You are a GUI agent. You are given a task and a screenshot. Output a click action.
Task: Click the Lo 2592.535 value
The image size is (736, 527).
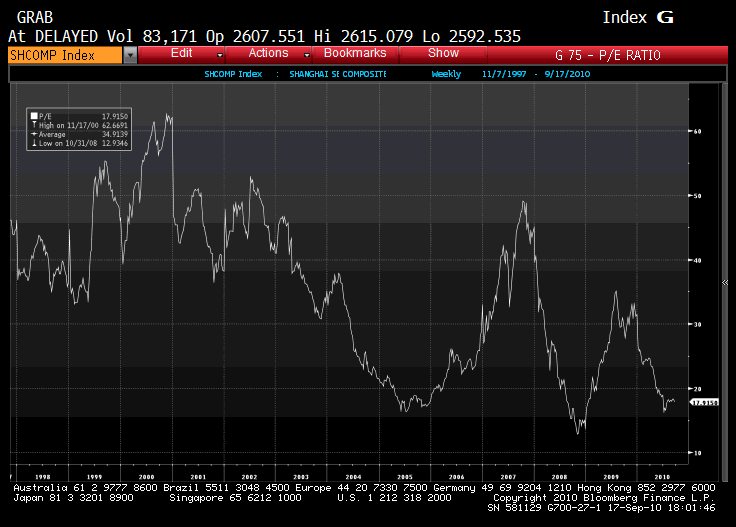point(471,36)
